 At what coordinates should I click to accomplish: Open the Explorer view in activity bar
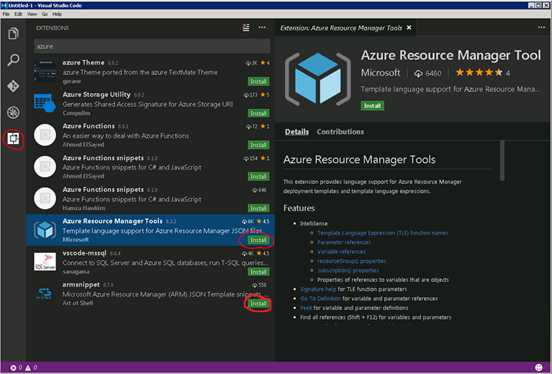(13, 33)
